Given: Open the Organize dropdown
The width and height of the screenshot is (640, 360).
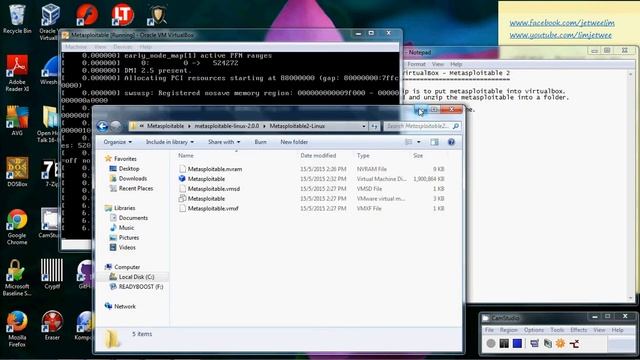Looking at the screenshot, I should [x=118, y=142].
